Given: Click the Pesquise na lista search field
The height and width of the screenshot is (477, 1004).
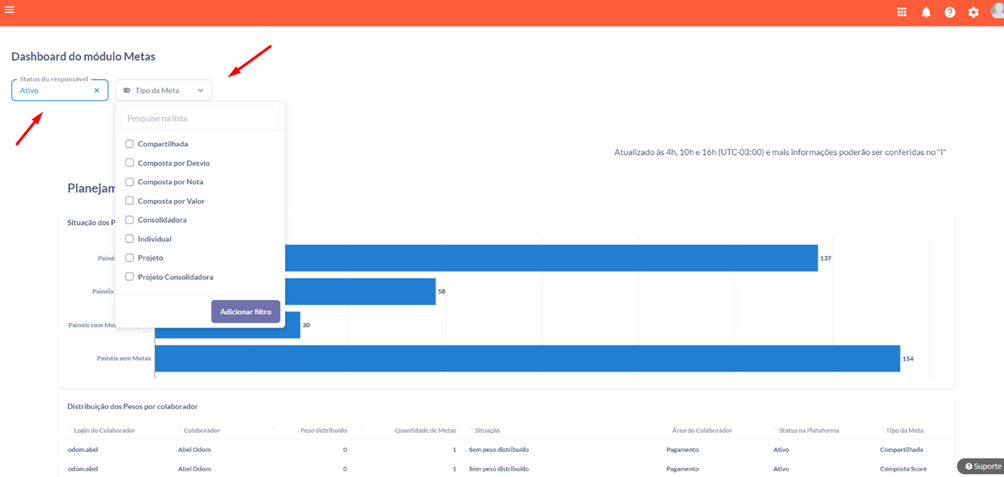Looking at the screenshot, I should pos(200,118).
